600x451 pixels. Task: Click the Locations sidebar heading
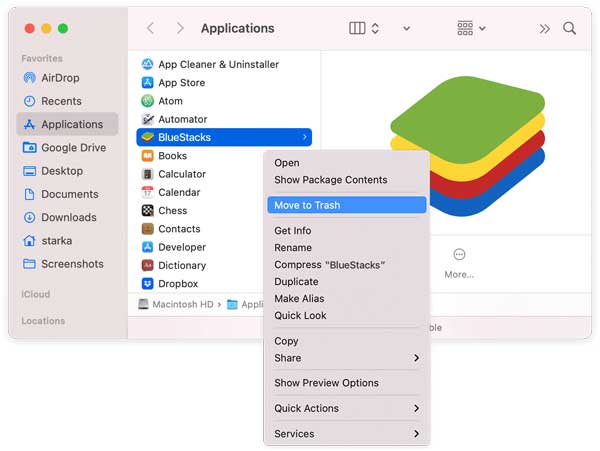43,321
